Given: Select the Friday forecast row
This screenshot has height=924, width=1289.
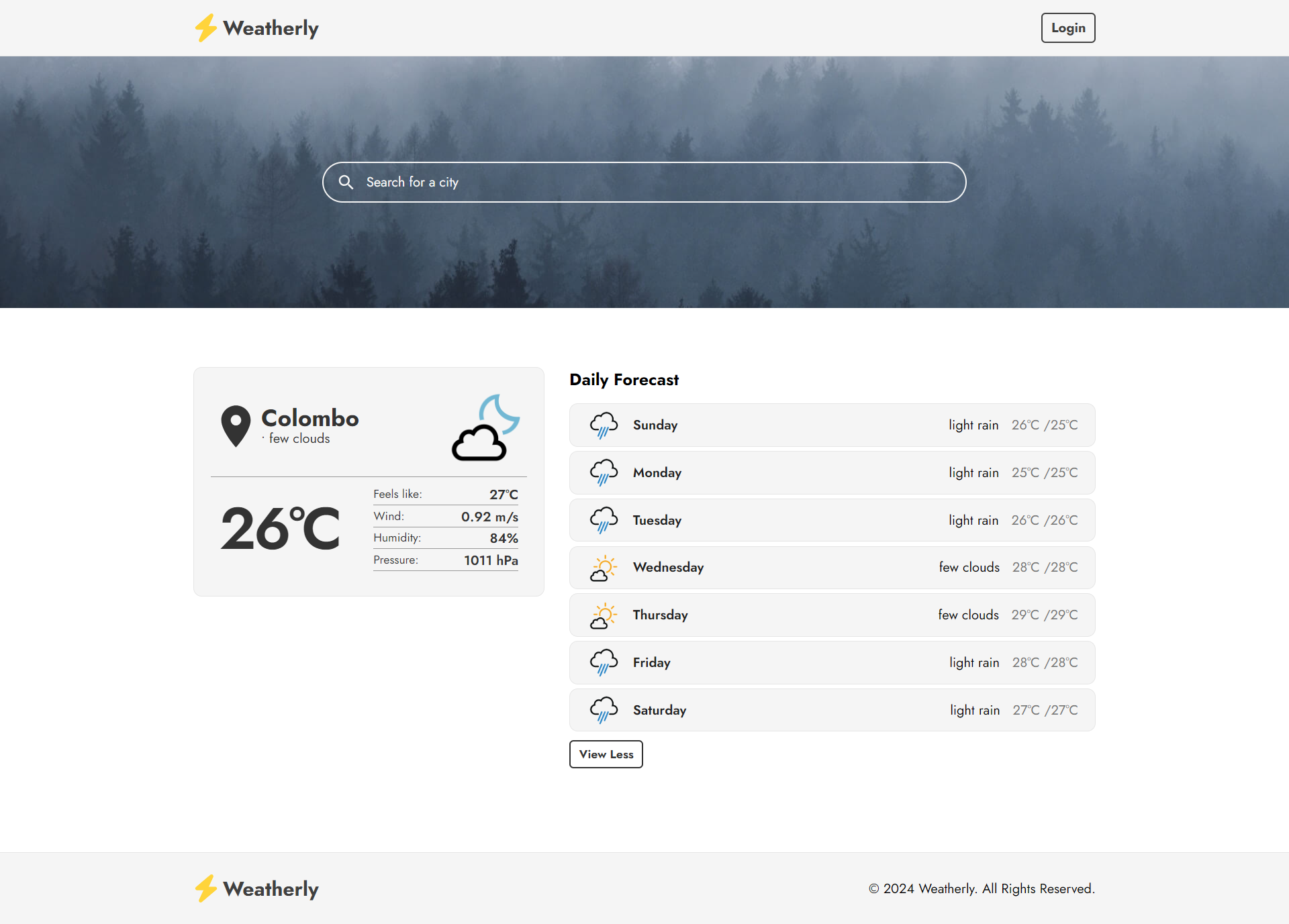Looking at the screenshot, I should [832, 662].
